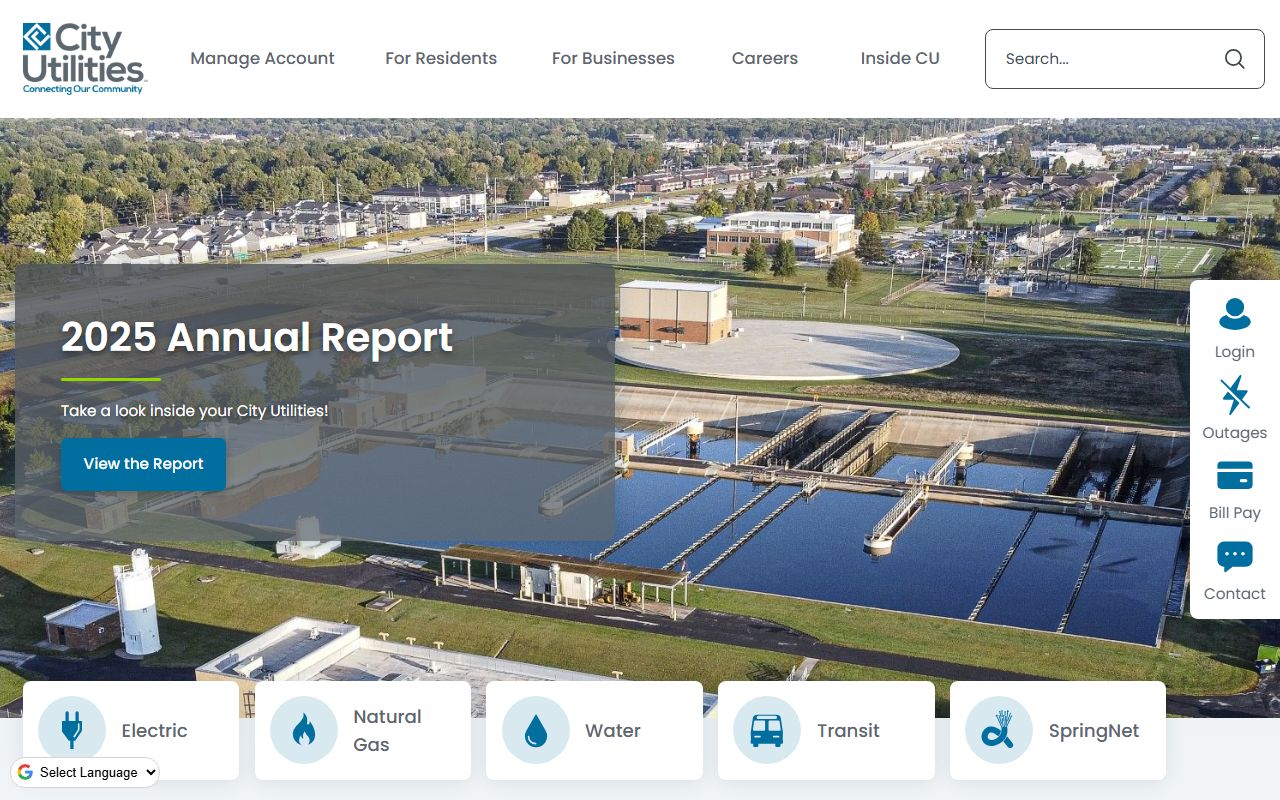The image size is (1280, 800).
Task: Click the City Utilities logo
Action: coord(84,58)
